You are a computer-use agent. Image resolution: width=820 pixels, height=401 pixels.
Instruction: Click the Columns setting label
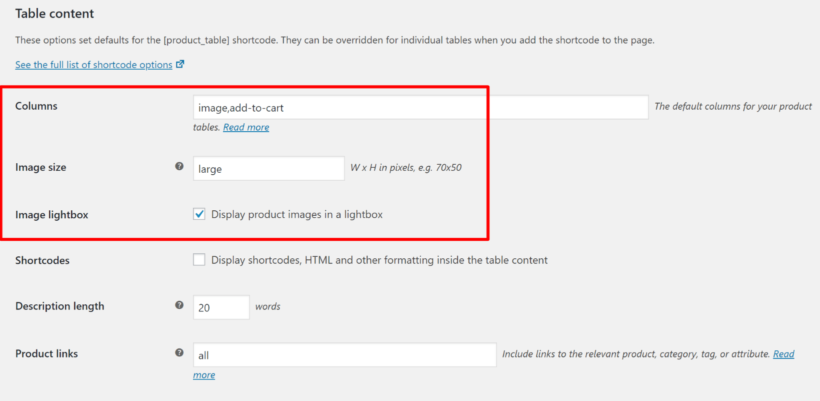point(36,106)
